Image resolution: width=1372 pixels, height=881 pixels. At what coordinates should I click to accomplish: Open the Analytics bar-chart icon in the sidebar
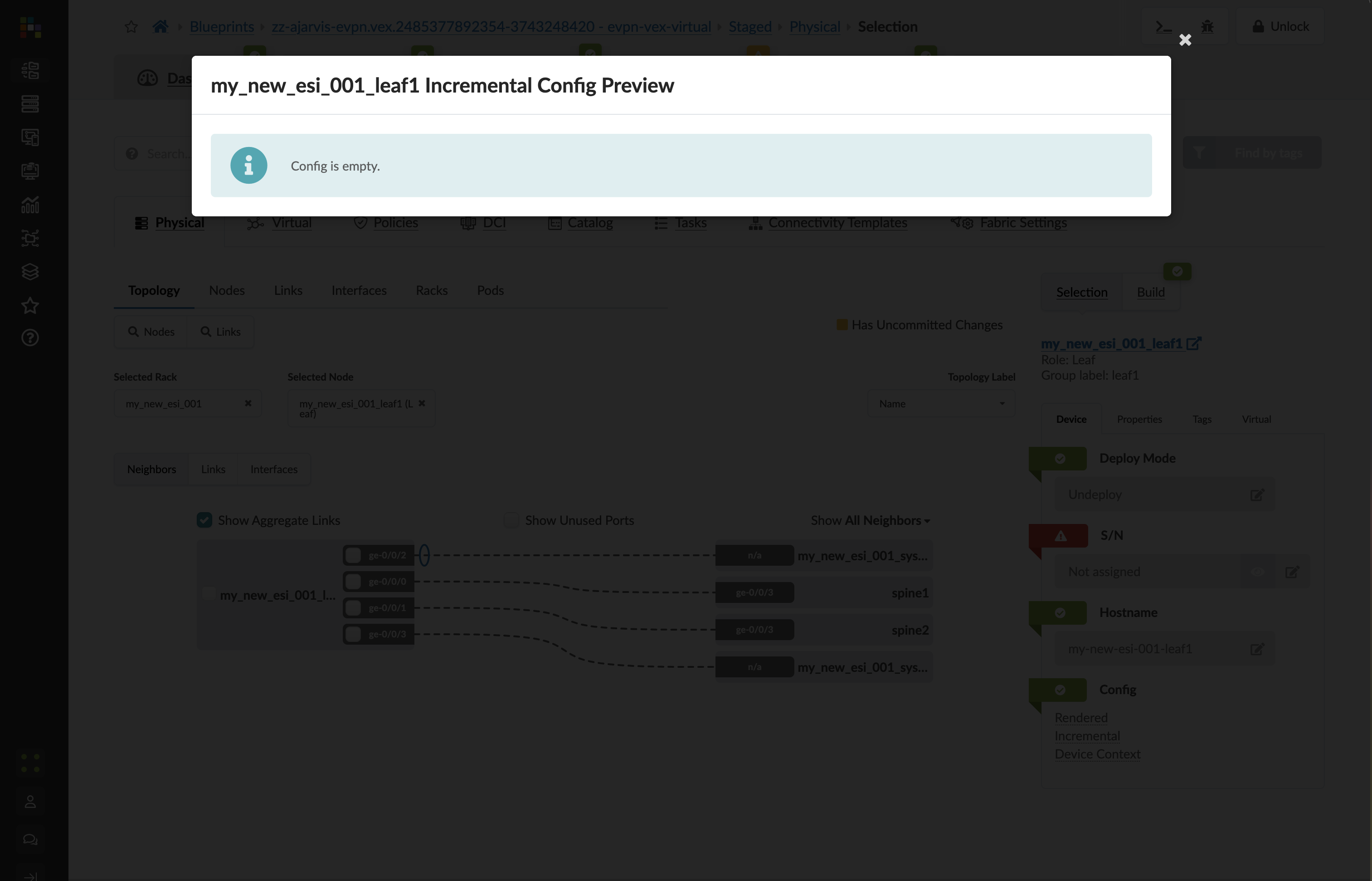pos(30,205)
